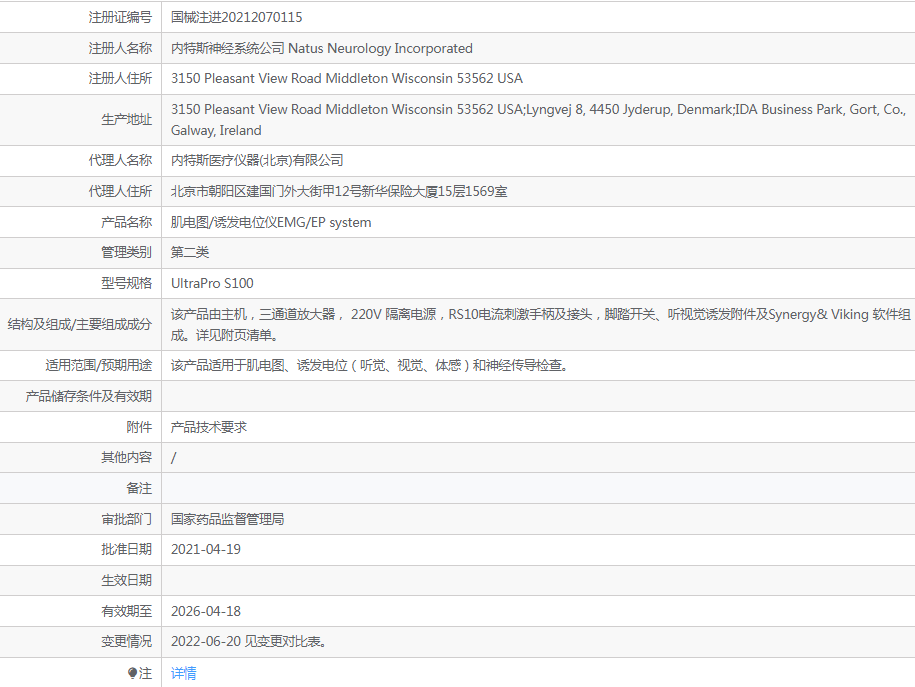
Task: Click the 有效期至 row label
Action: click(127, 611)
